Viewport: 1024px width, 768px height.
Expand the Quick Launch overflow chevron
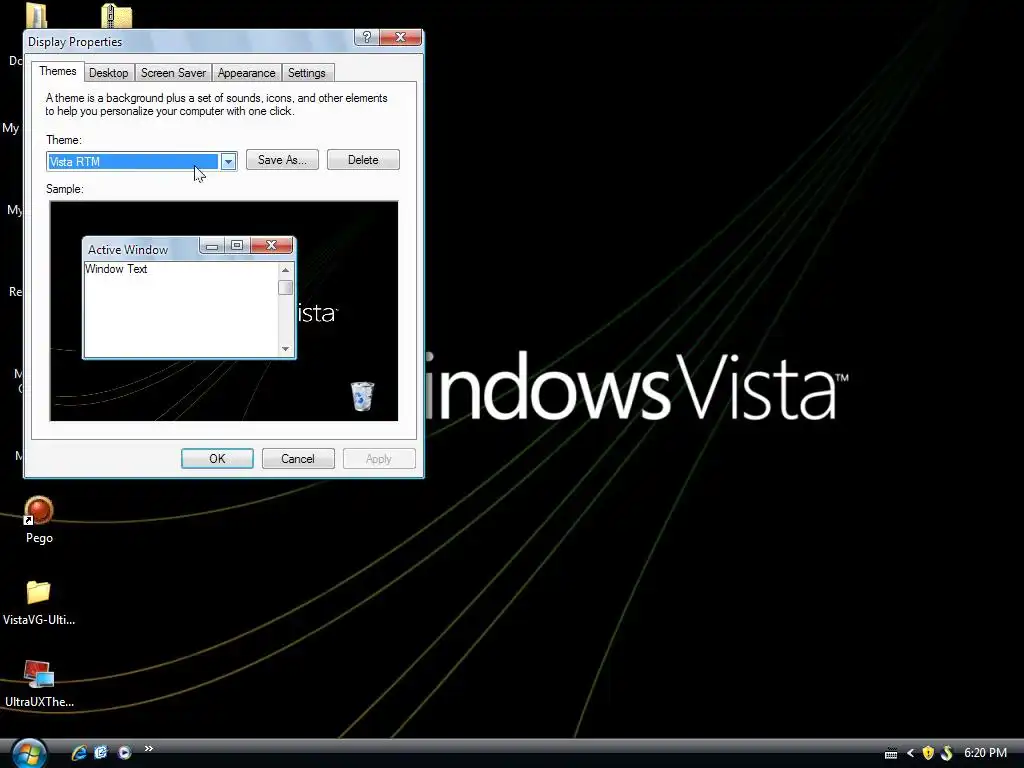pos(148,748)
